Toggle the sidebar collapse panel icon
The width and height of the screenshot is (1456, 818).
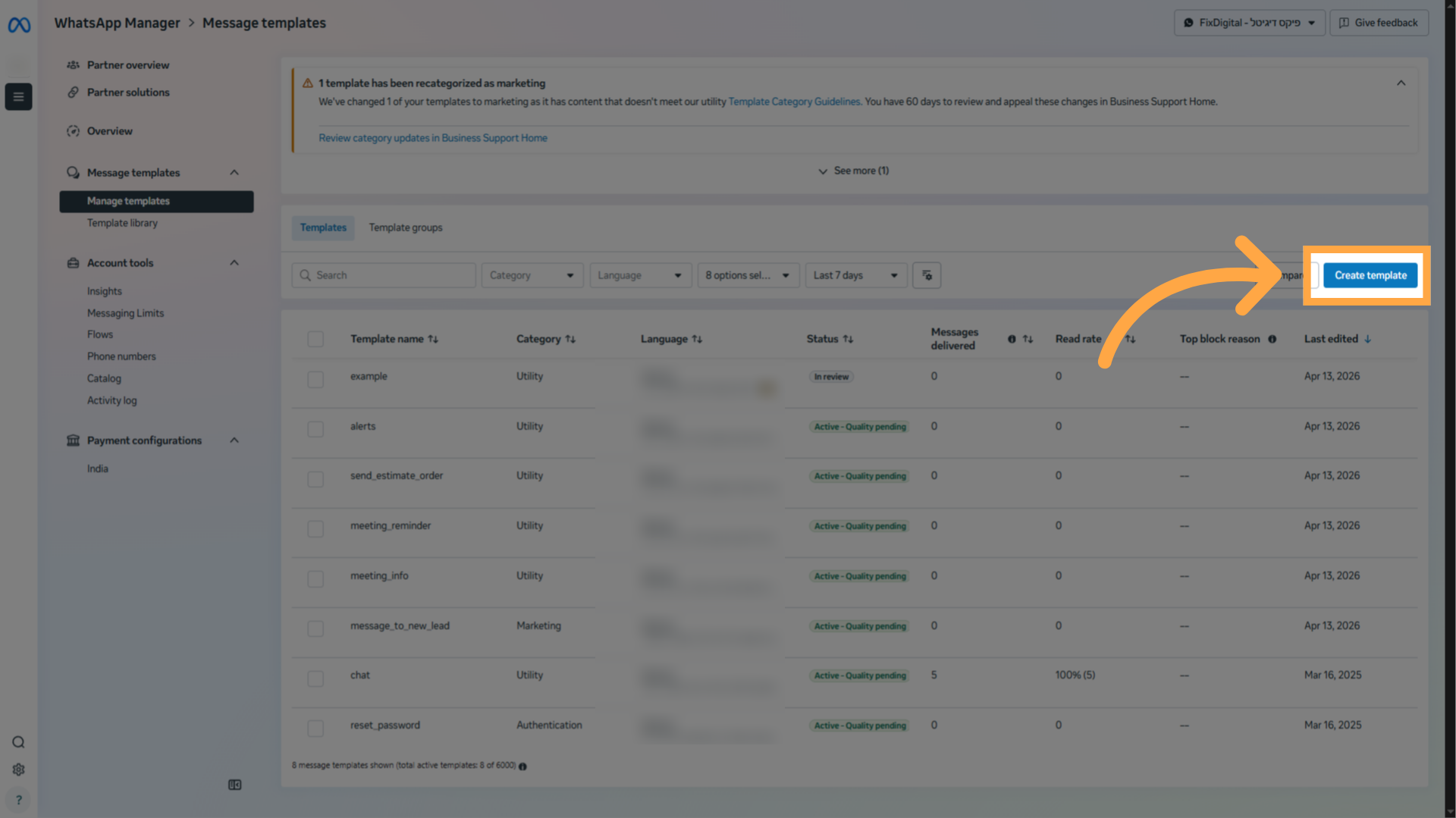point(235,785)
